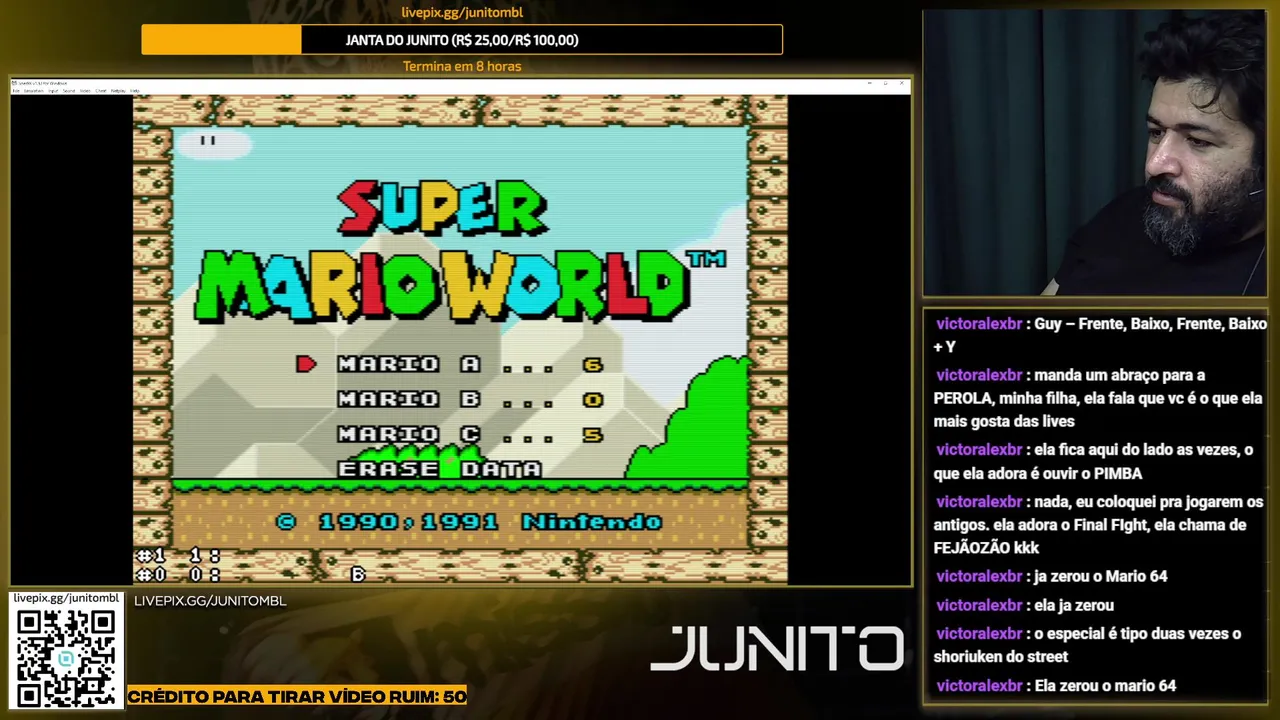Click the B button input indicator
1280x720 pixels.
point(358,575)
